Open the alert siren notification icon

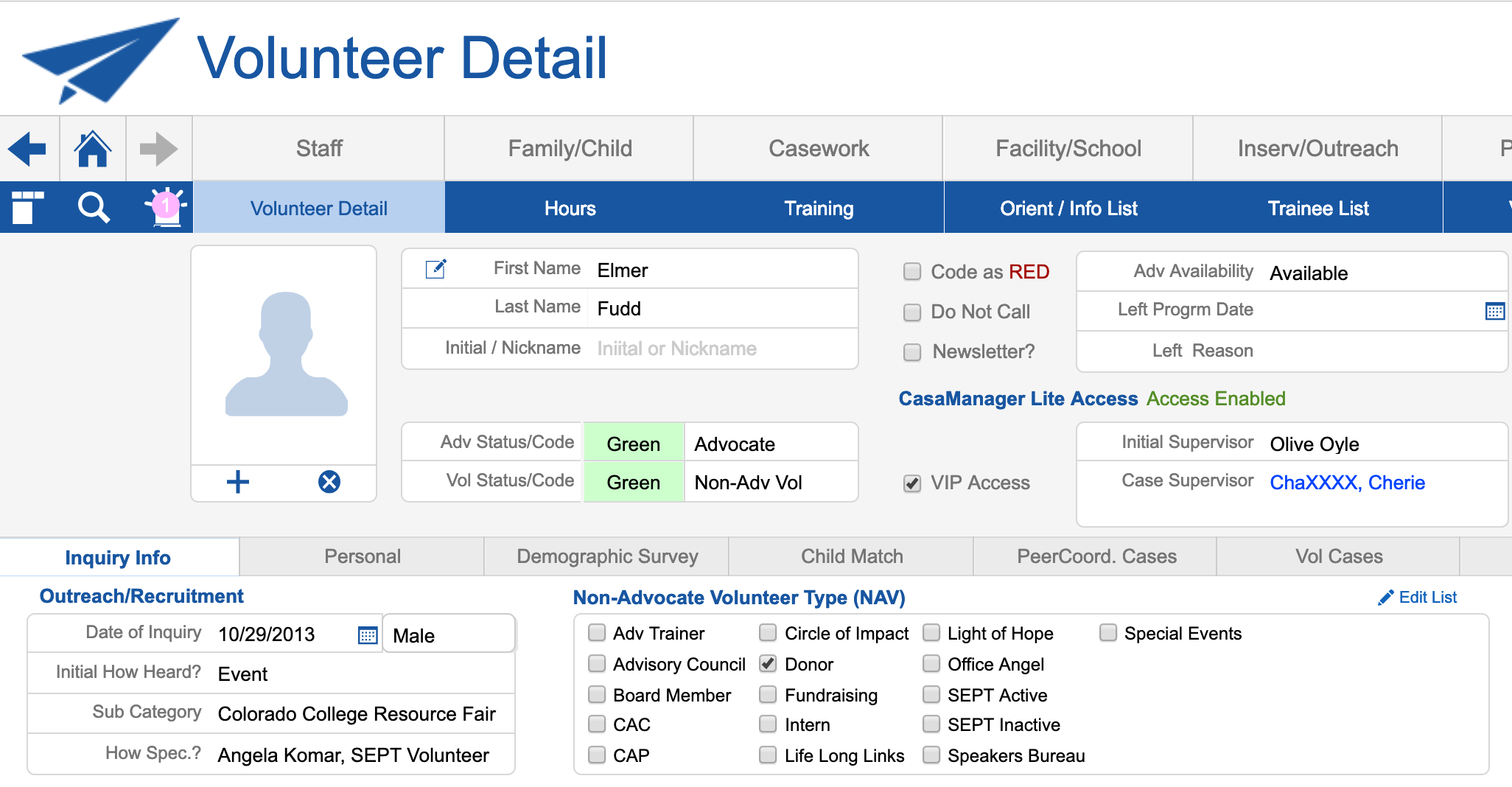167,208
